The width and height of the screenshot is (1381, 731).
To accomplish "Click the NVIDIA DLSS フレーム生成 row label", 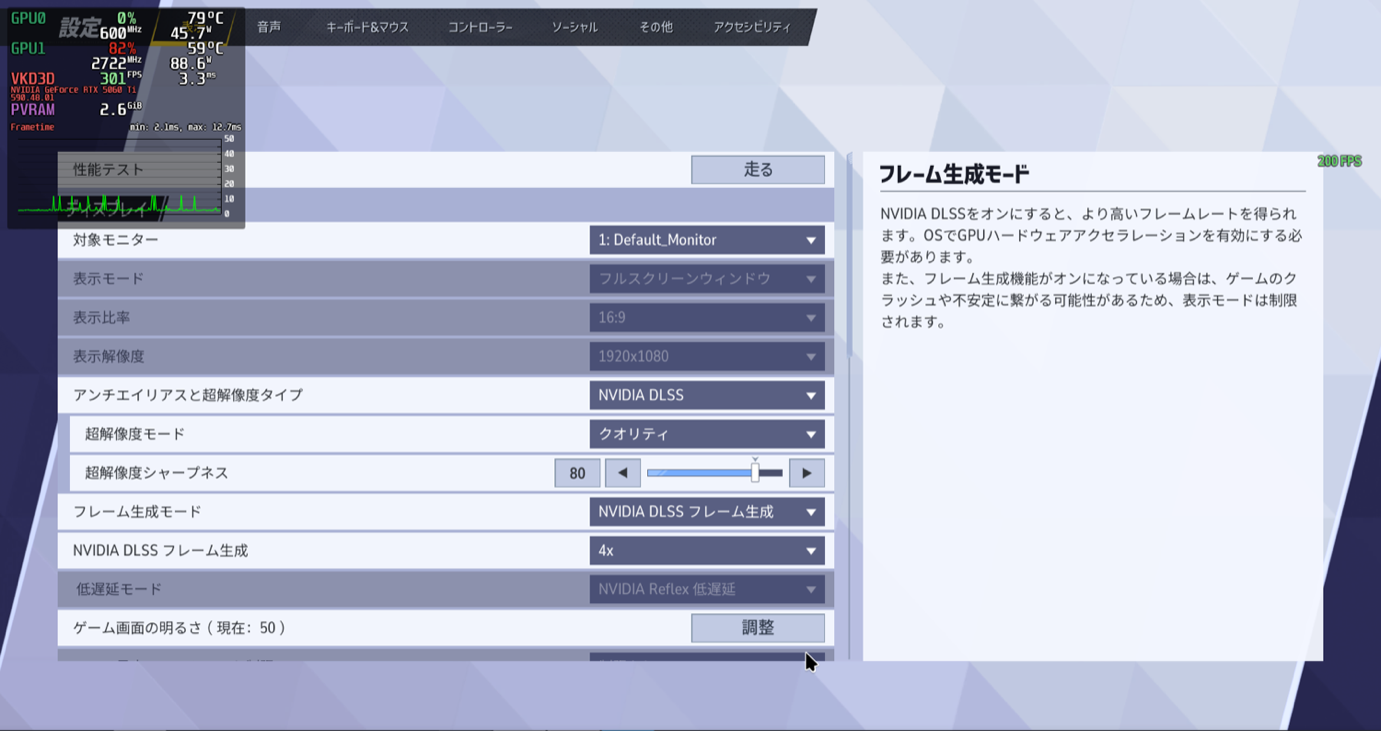I will pyautogui.click(x=160, y=551).
